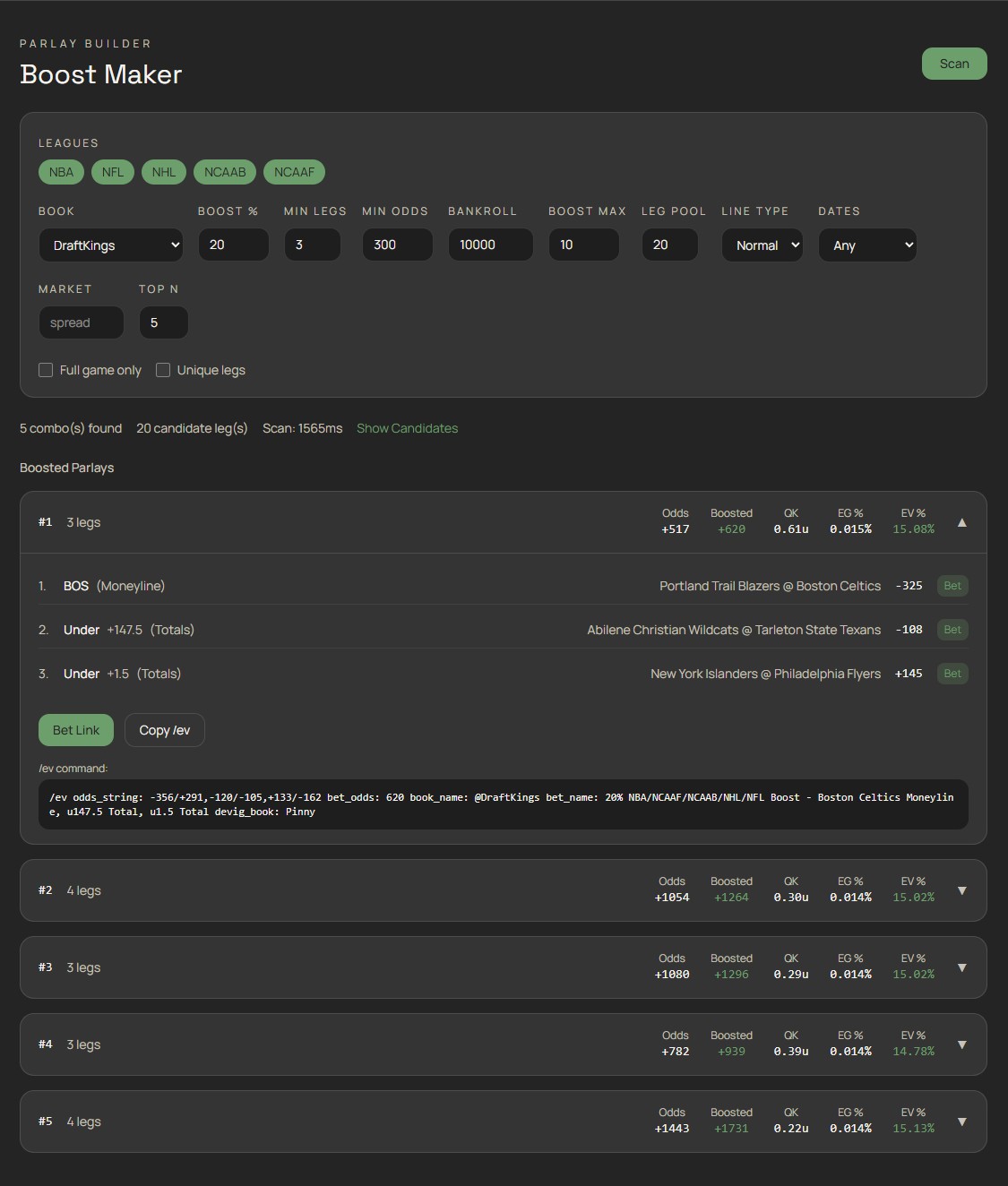The image size is (1008, 1186).
Task: Enable the Full game only checkbox
Action: tap(46, 370)
